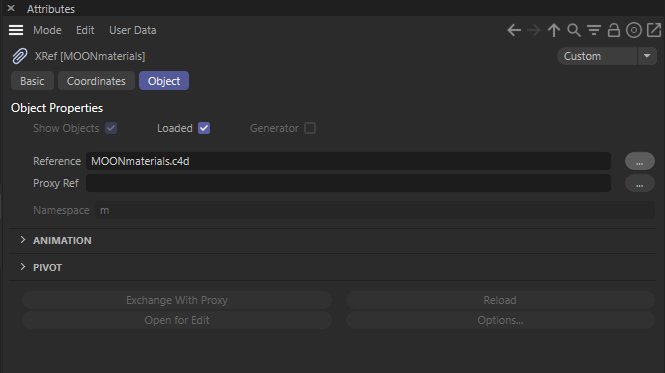665x373 pixels.
Task: Click the Options... button
Action: coord(500,320)
